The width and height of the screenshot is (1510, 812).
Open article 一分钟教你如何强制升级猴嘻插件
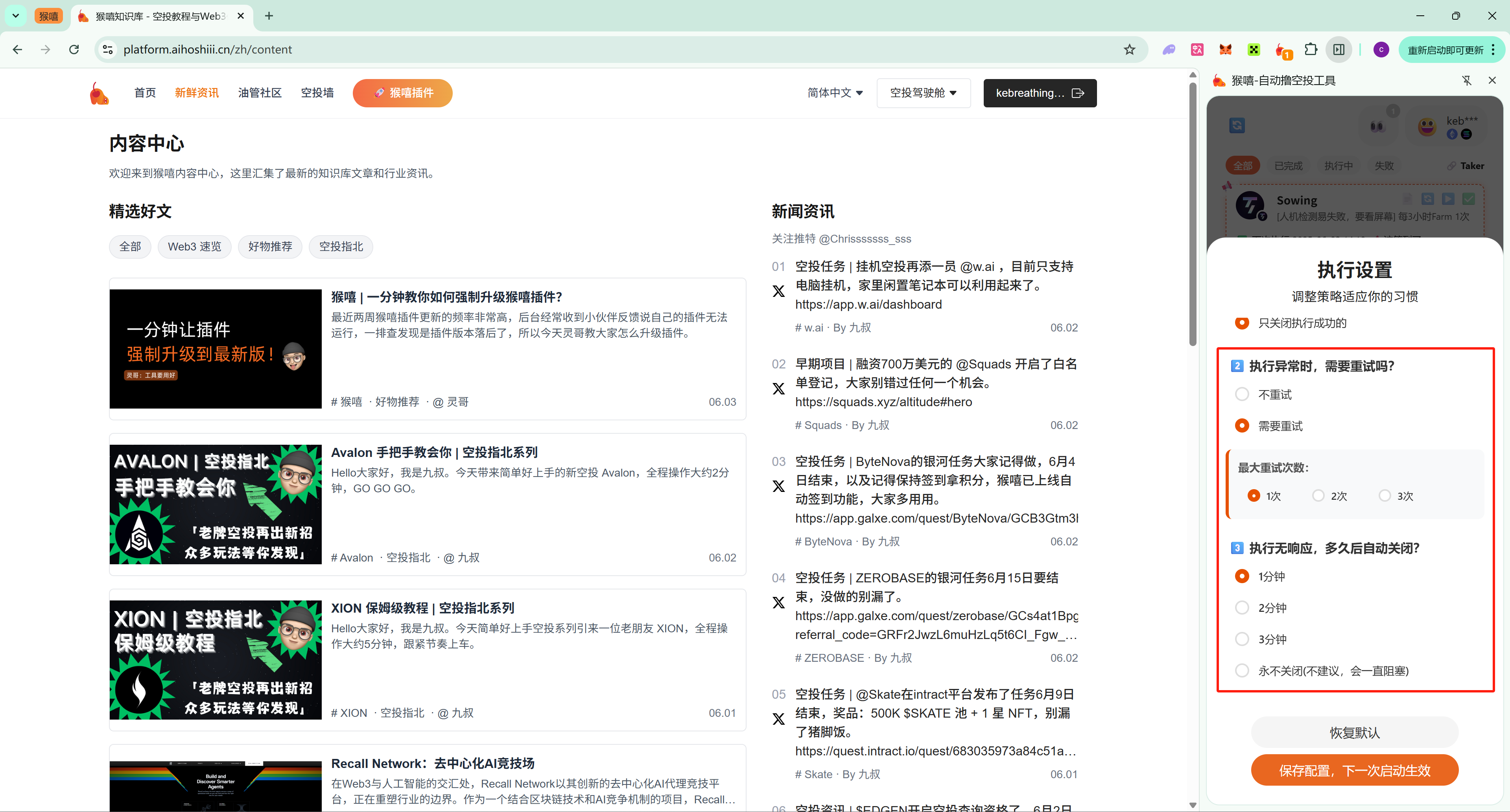(x=447, y=297)
